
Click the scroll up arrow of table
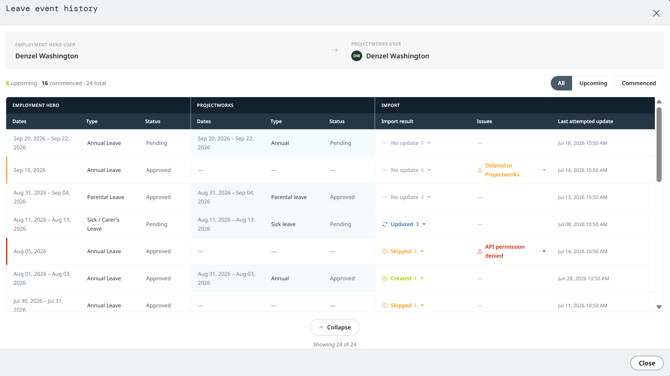pos(659,102)
